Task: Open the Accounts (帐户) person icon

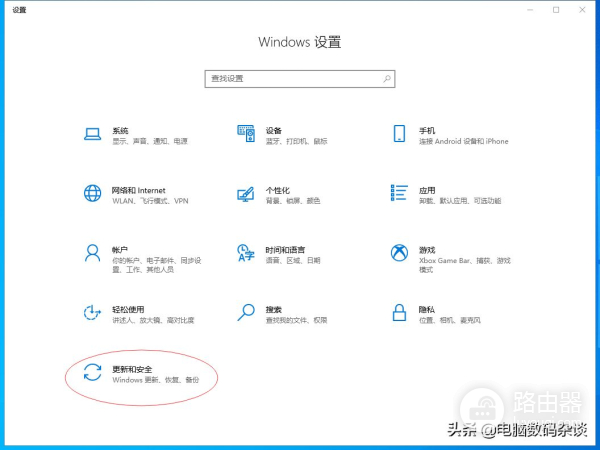Action: click(93, 253)
